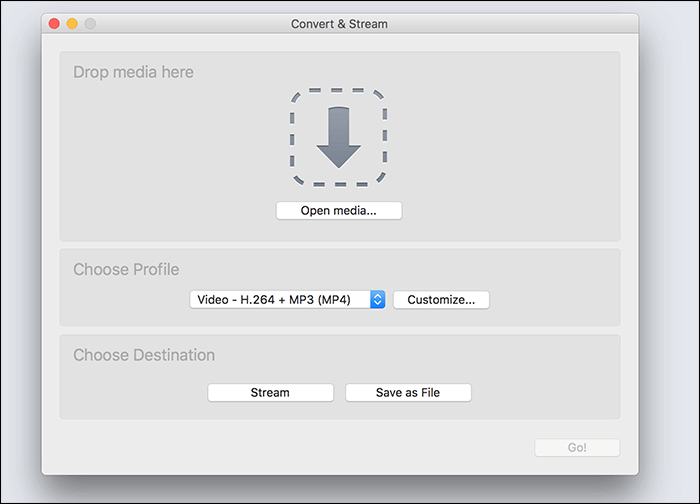Screen dimensions: 700x504
Task: Click the Convert & Stream title bar text
Action: 339,23
